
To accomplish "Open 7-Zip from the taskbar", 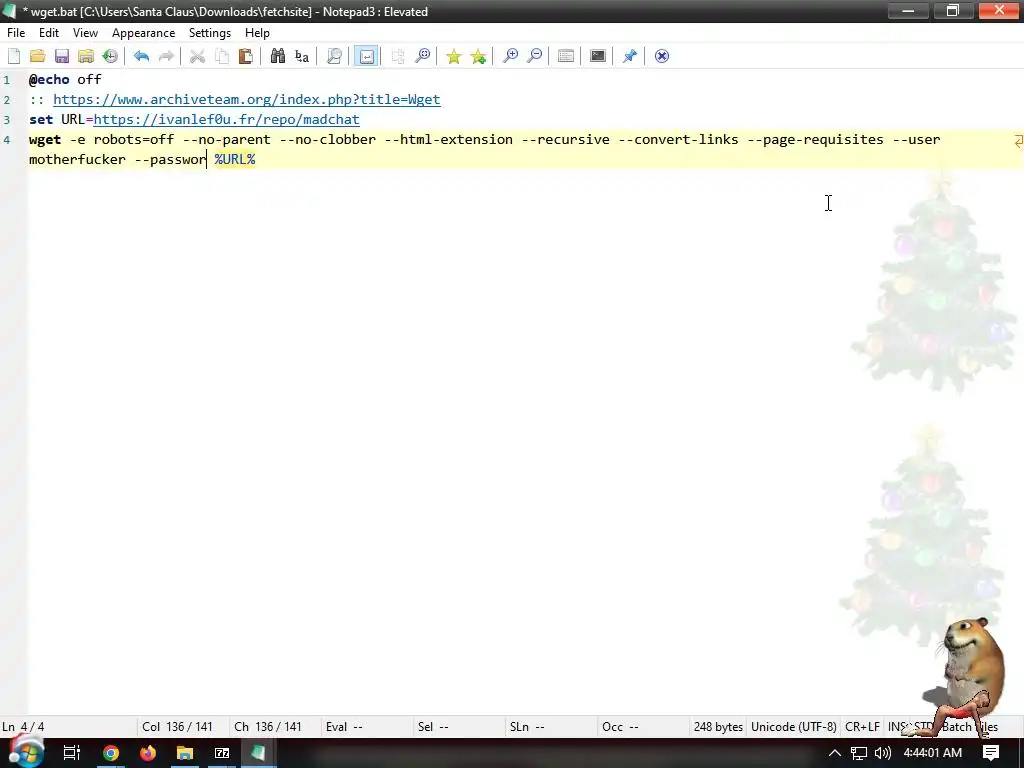I will [x=222, y=753].
